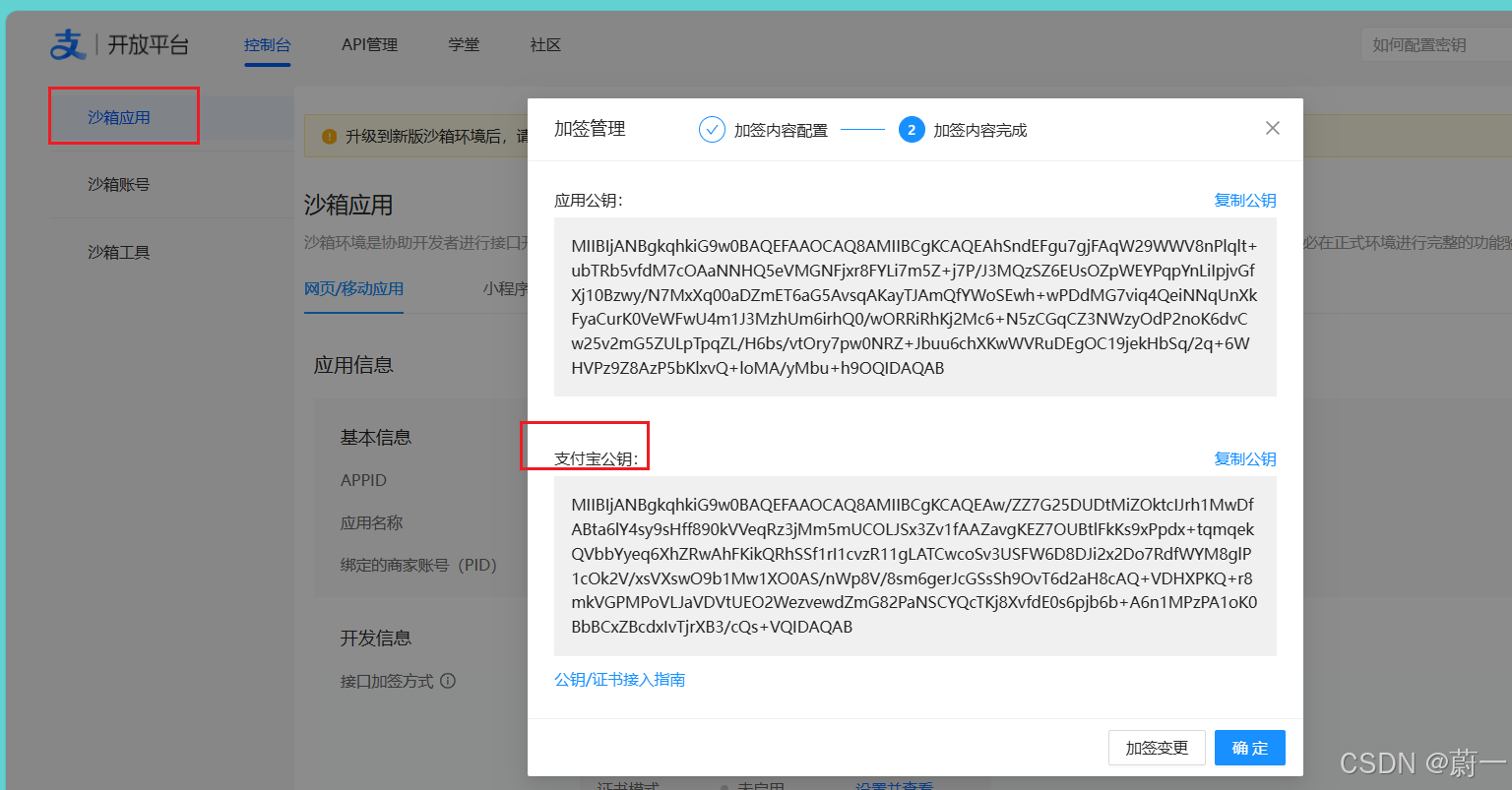Click the 加签变更 button

tap(1157, 748)
